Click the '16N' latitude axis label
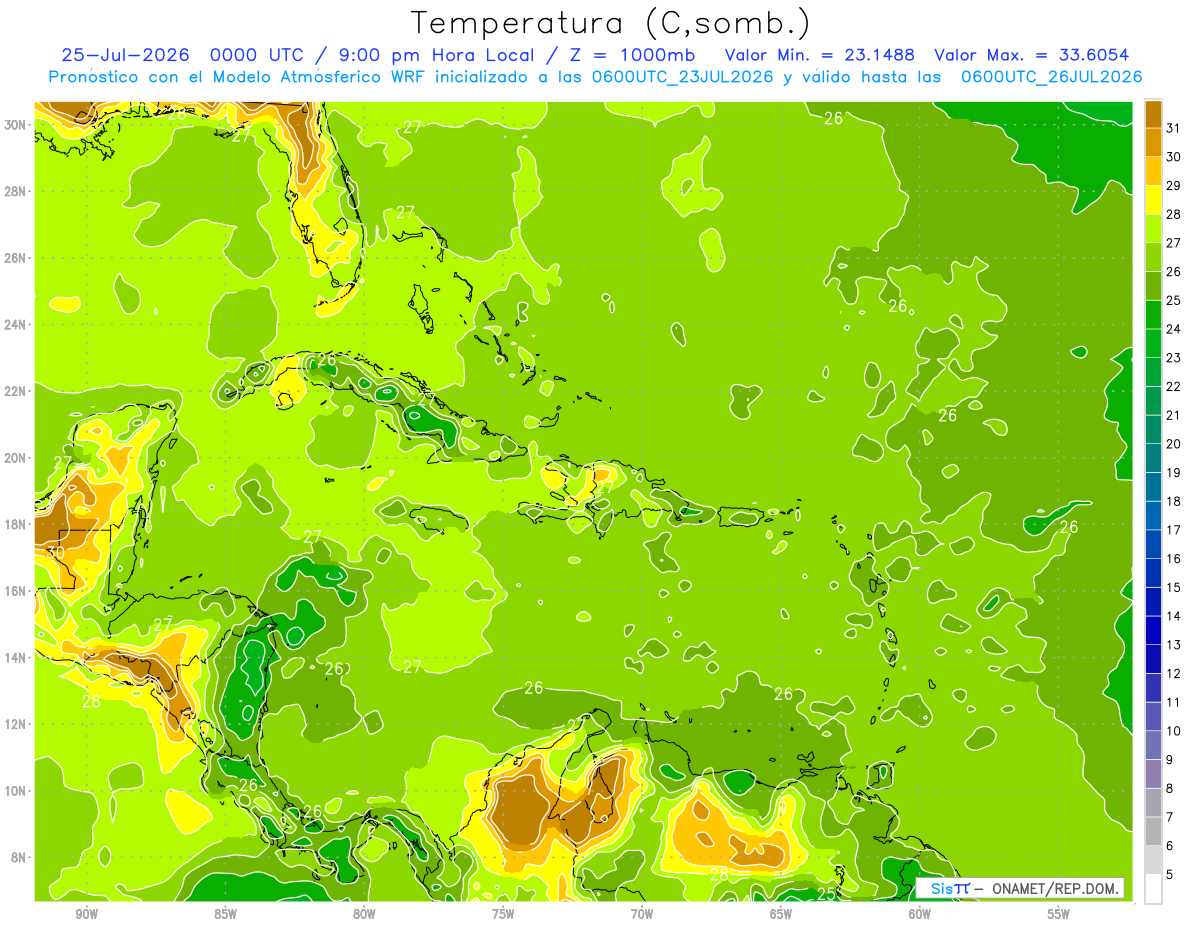 tap(15, 591)
